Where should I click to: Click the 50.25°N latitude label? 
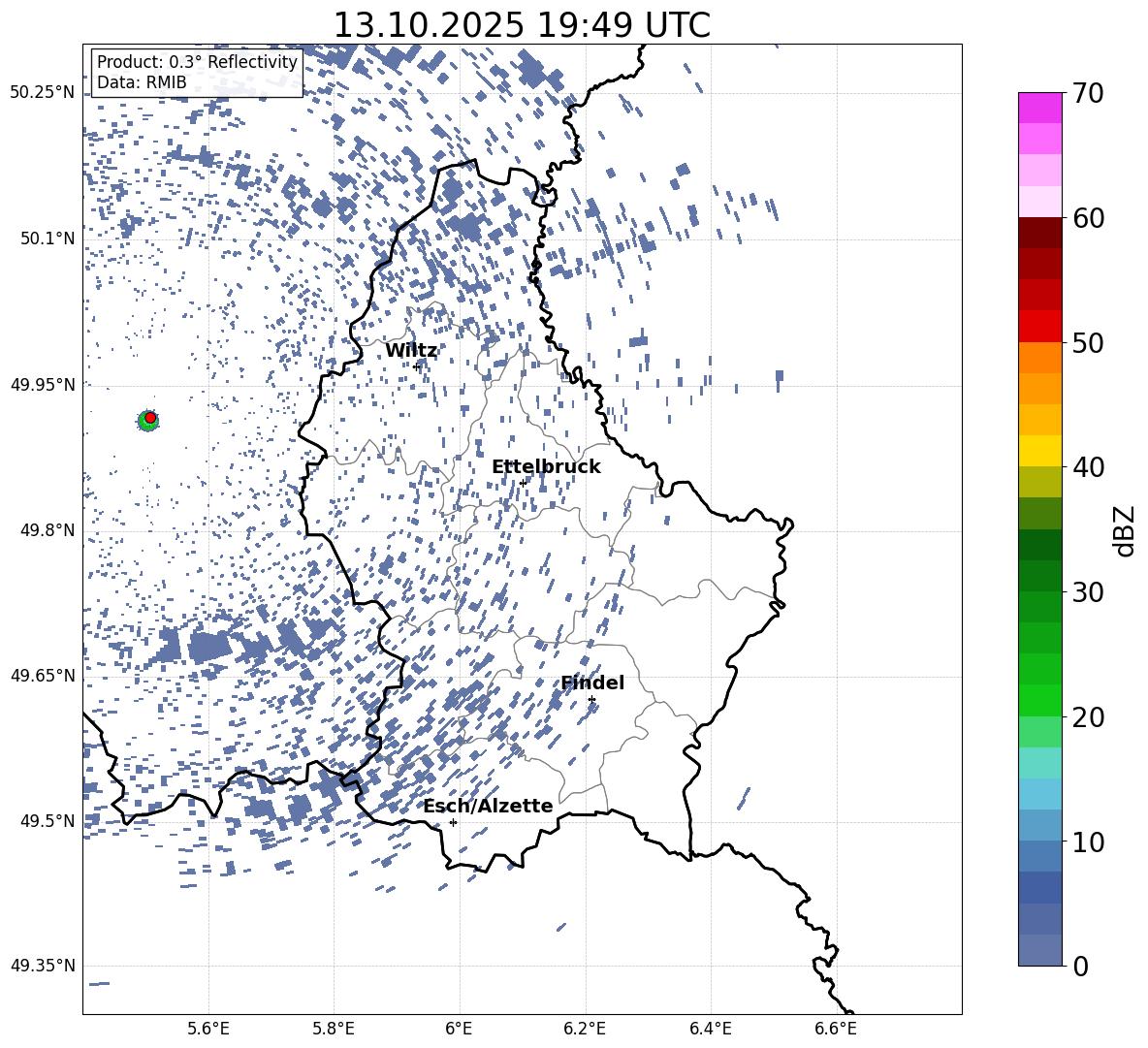coord(43,93)
